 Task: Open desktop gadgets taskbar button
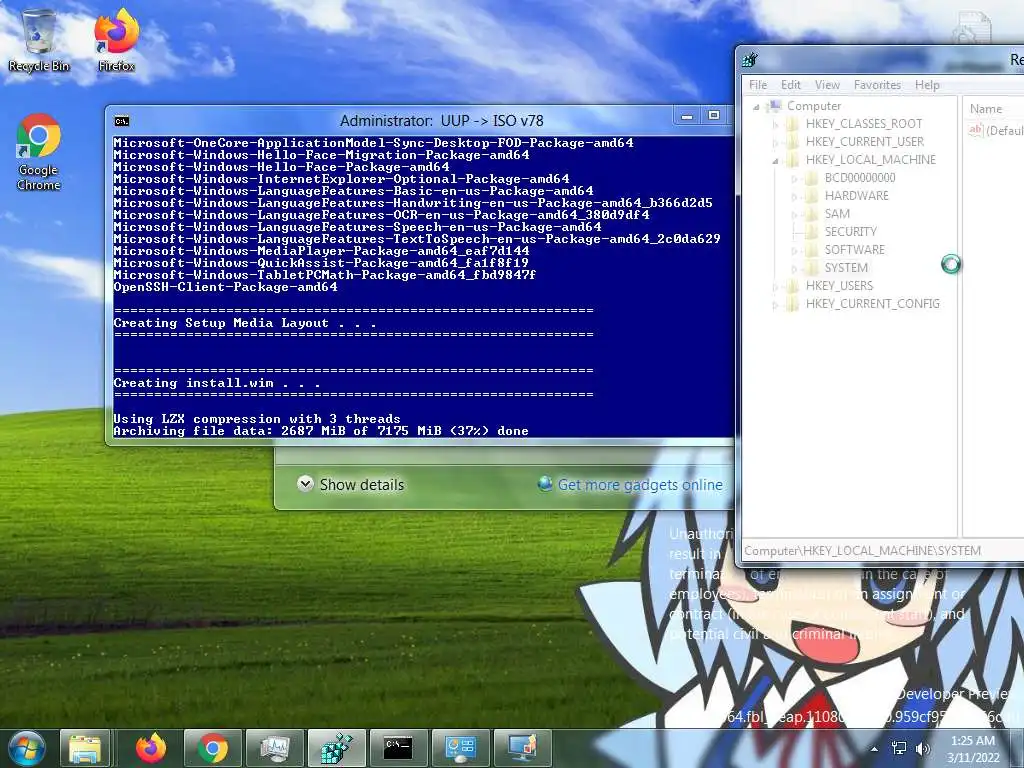pyautogui.click(x=522, y=748)
